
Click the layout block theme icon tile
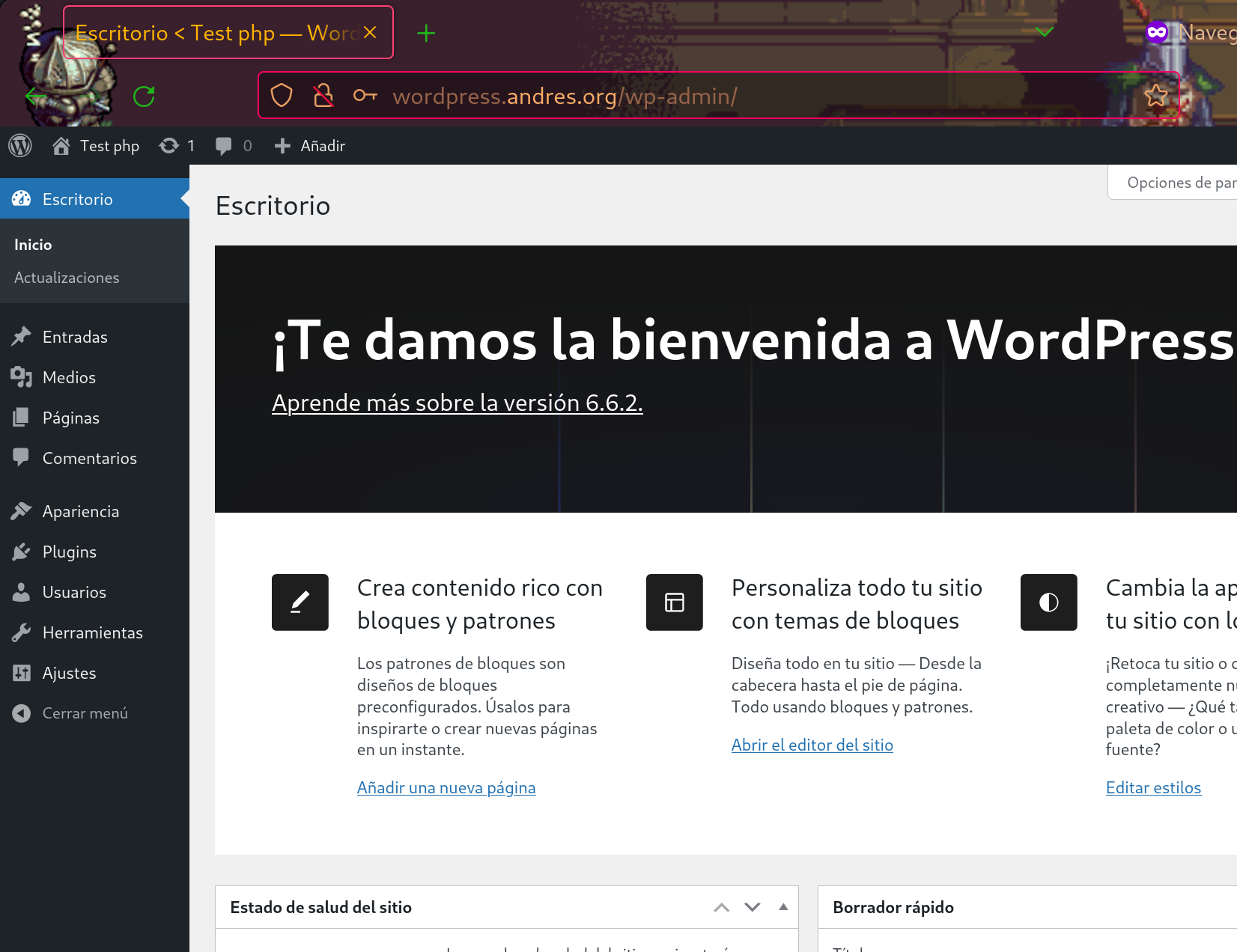(675, 602)
